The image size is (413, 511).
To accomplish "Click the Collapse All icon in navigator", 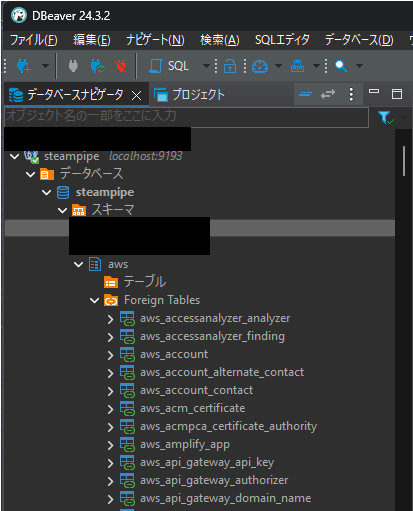I will click(x=305, y=94).
